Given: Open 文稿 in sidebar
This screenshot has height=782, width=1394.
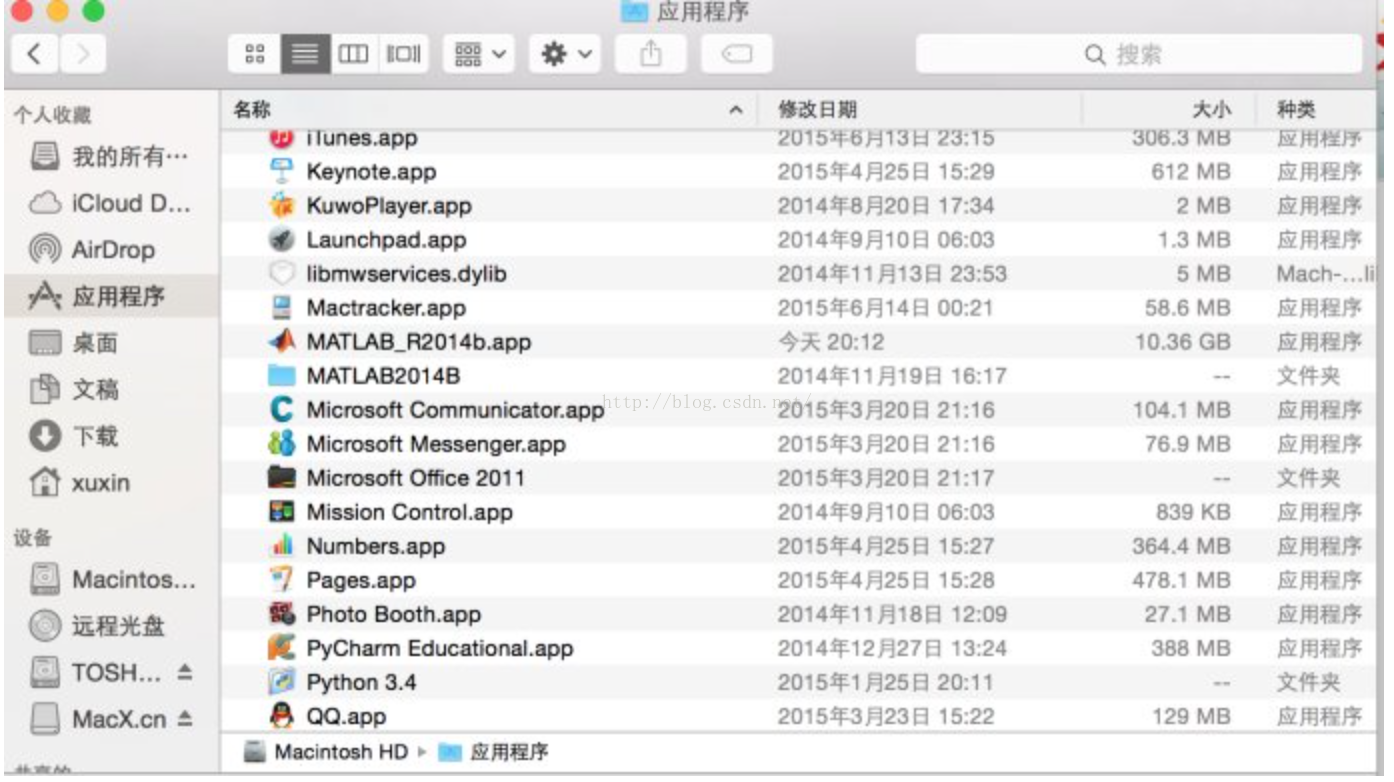Looking at the screenshot, I should click(75, 389).
